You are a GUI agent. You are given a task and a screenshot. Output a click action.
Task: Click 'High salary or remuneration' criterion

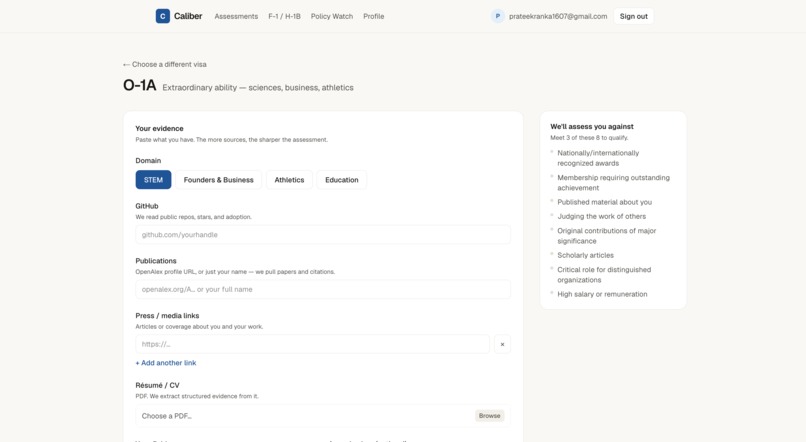602,294
